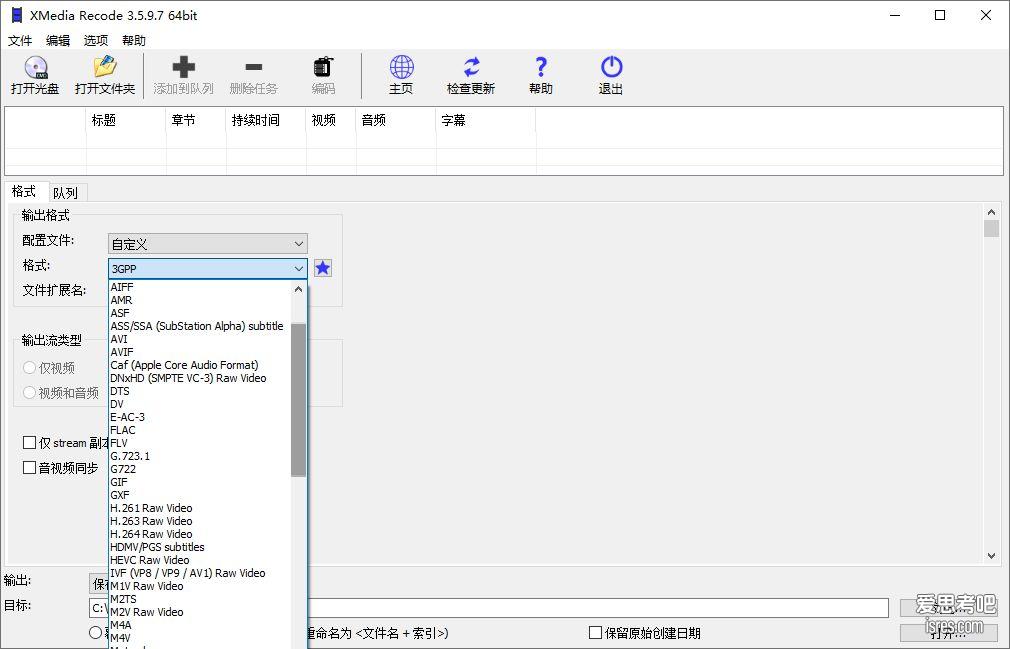
Task: Click the blue star favorite format icon
Action: pos(323,268)
